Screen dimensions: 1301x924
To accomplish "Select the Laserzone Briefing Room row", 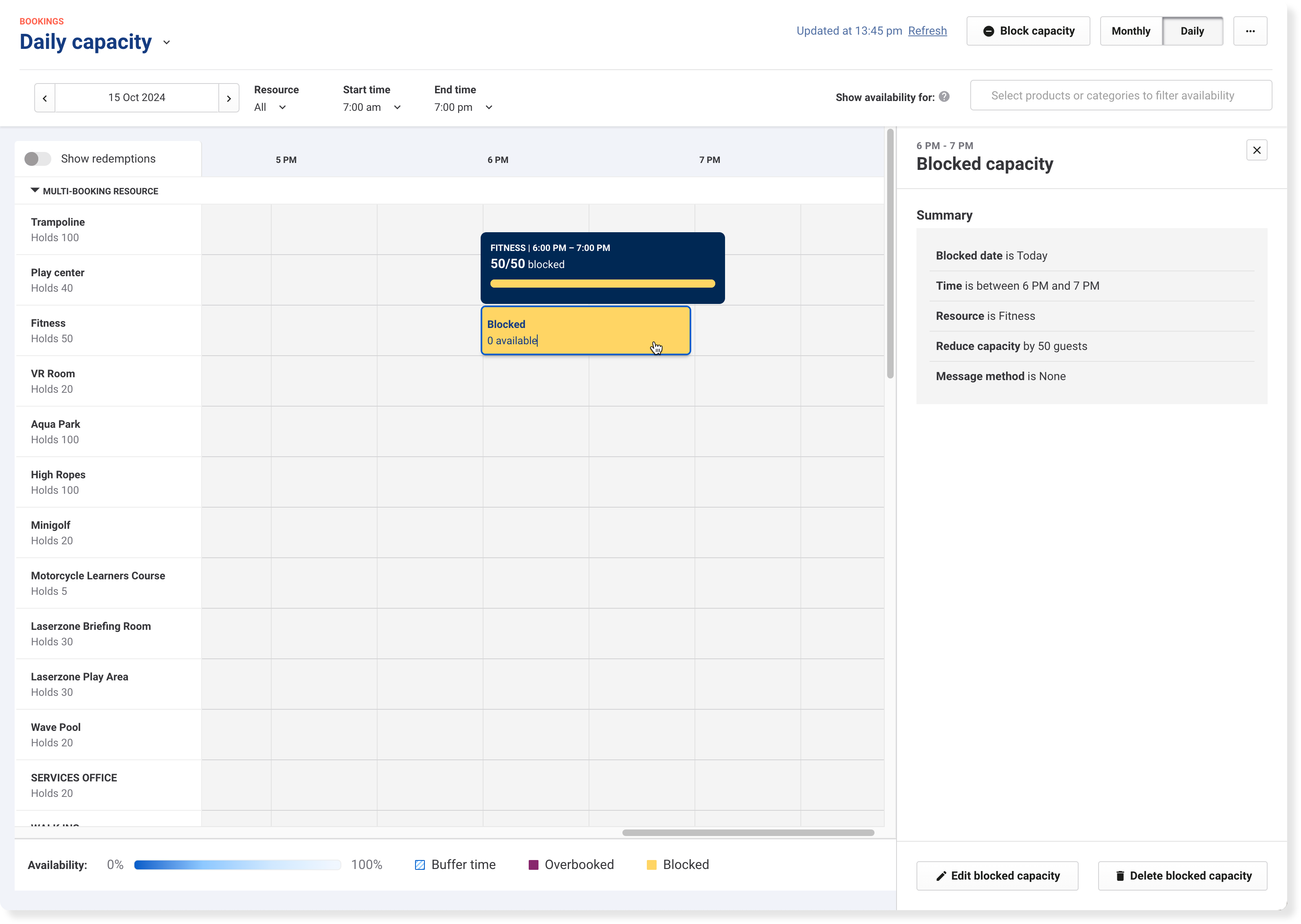I will point(108,634).
